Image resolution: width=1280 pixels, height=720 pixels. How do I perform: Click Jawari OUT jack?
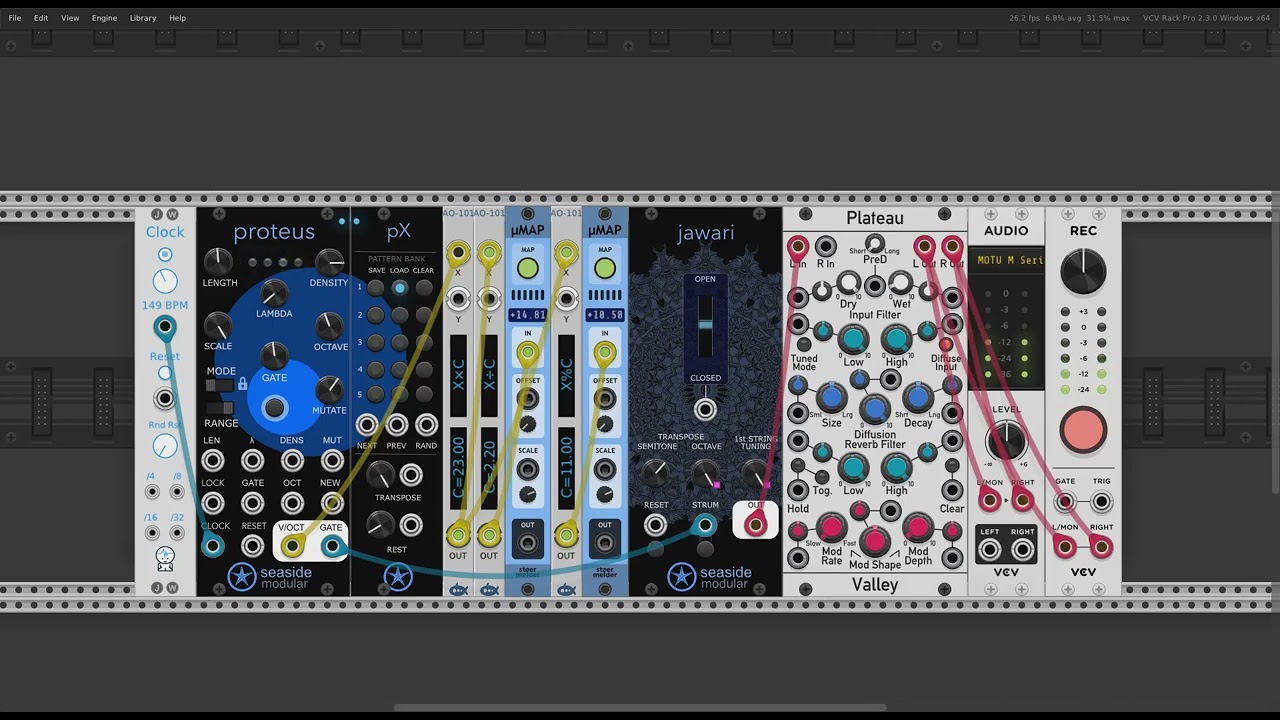pyautogui.click(x=755, y=524)
